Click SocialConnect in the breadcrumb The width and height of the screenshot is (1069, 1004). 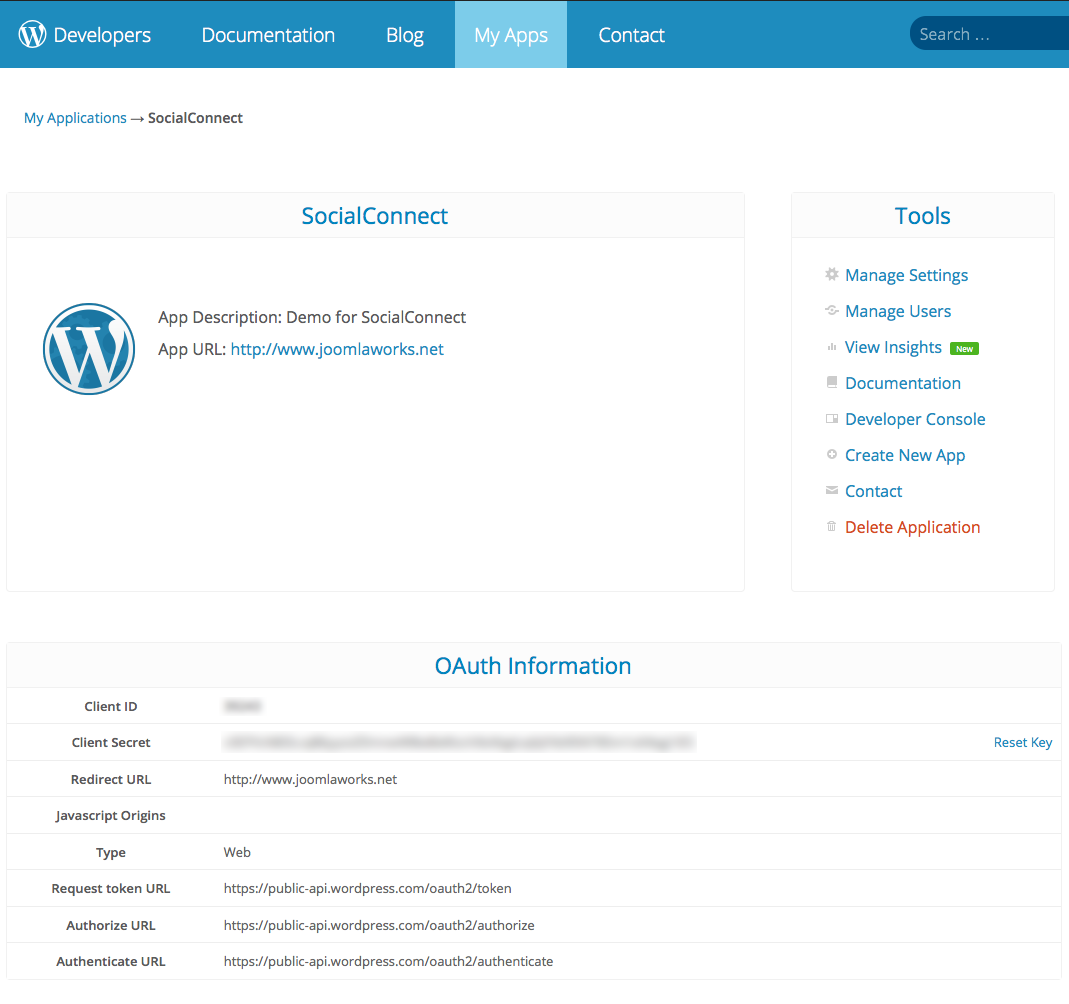pyautogui.click(x=195, y=118)
